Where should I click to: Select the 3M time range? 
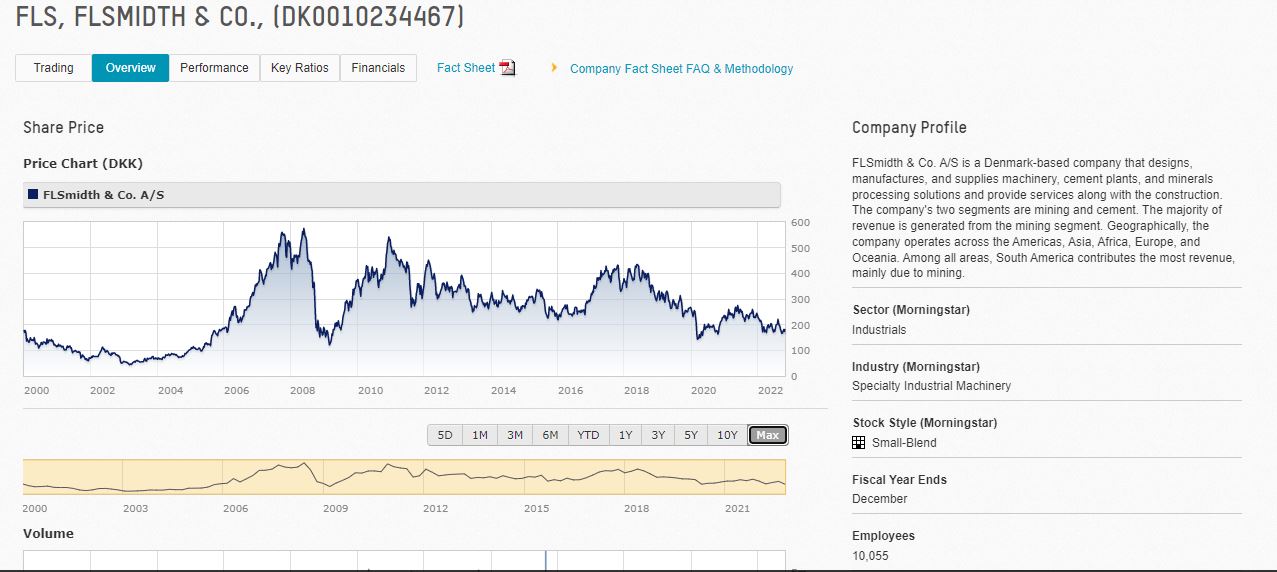(515, 435)
